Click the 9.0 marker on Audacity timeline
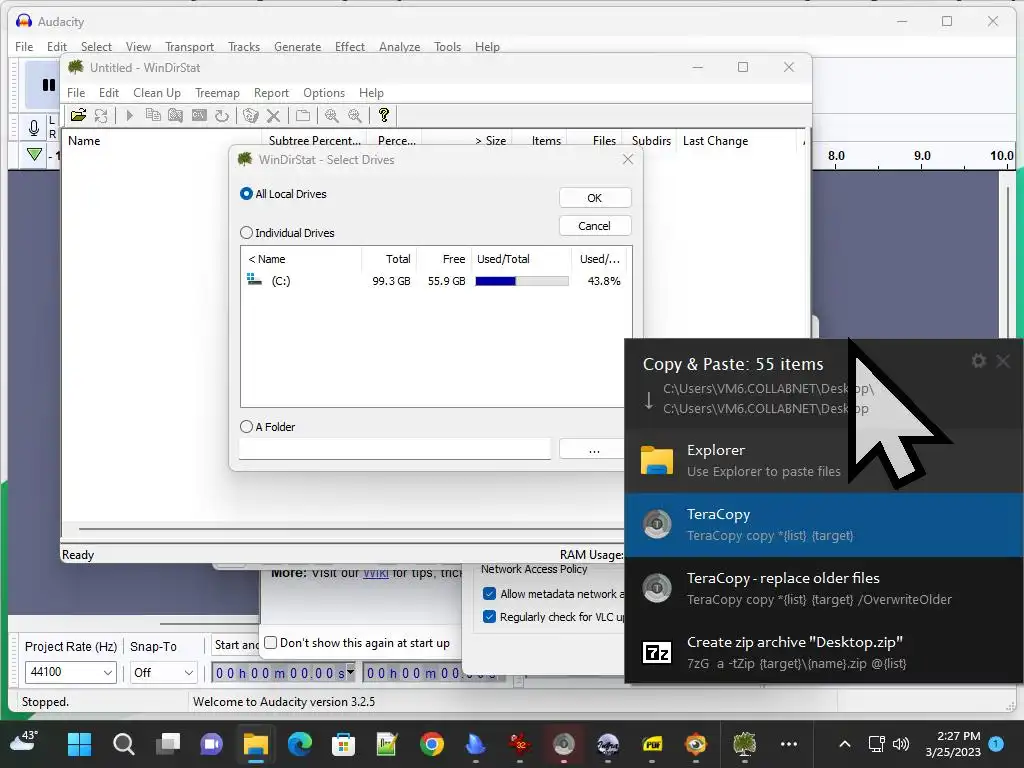 pyautogui.click(x=921, y=155)
